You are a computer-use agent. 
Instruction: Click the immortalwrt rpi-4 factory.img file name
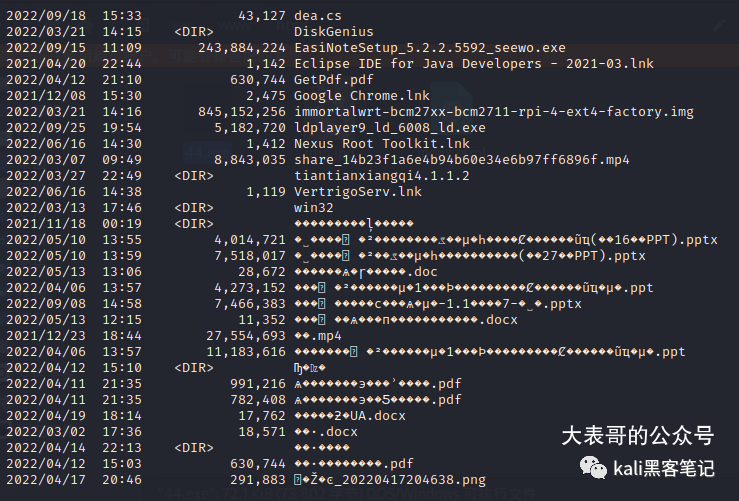click(494, 112)
